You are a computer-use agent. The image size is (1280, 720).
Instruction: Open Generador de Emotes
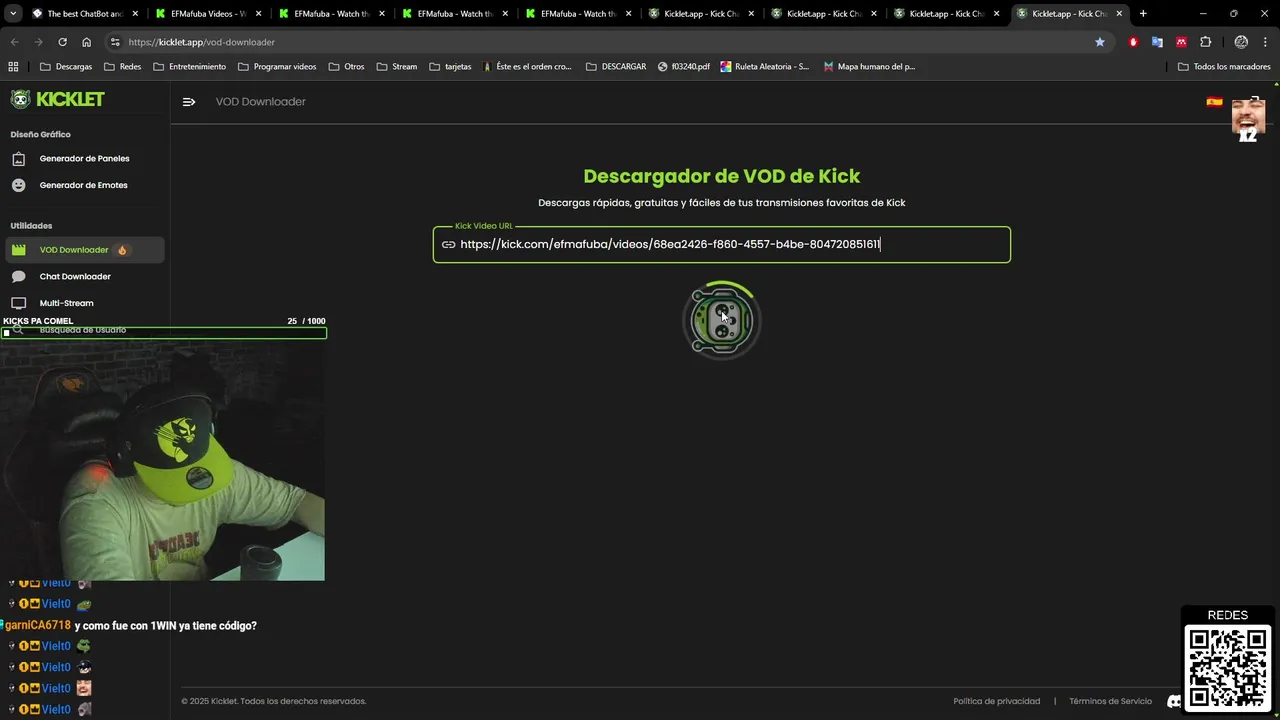coord(84,185)
